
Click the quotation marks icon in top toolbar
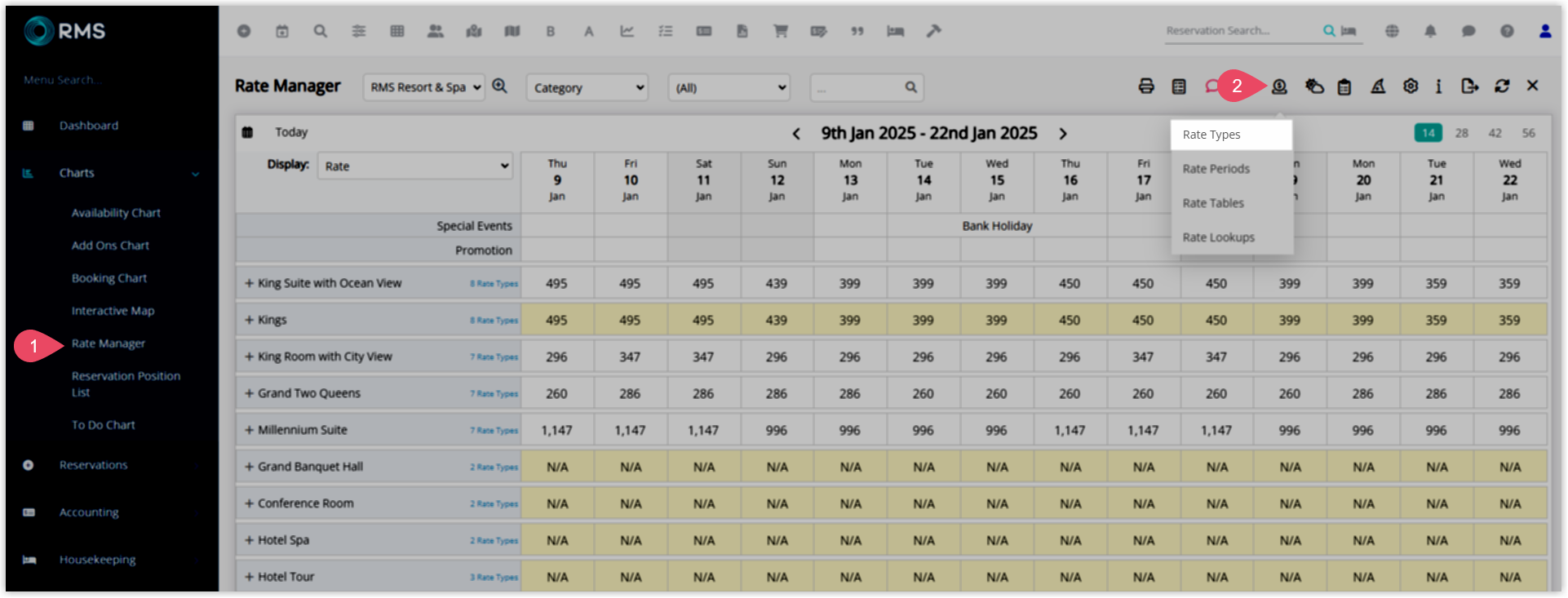pos(857,31)
